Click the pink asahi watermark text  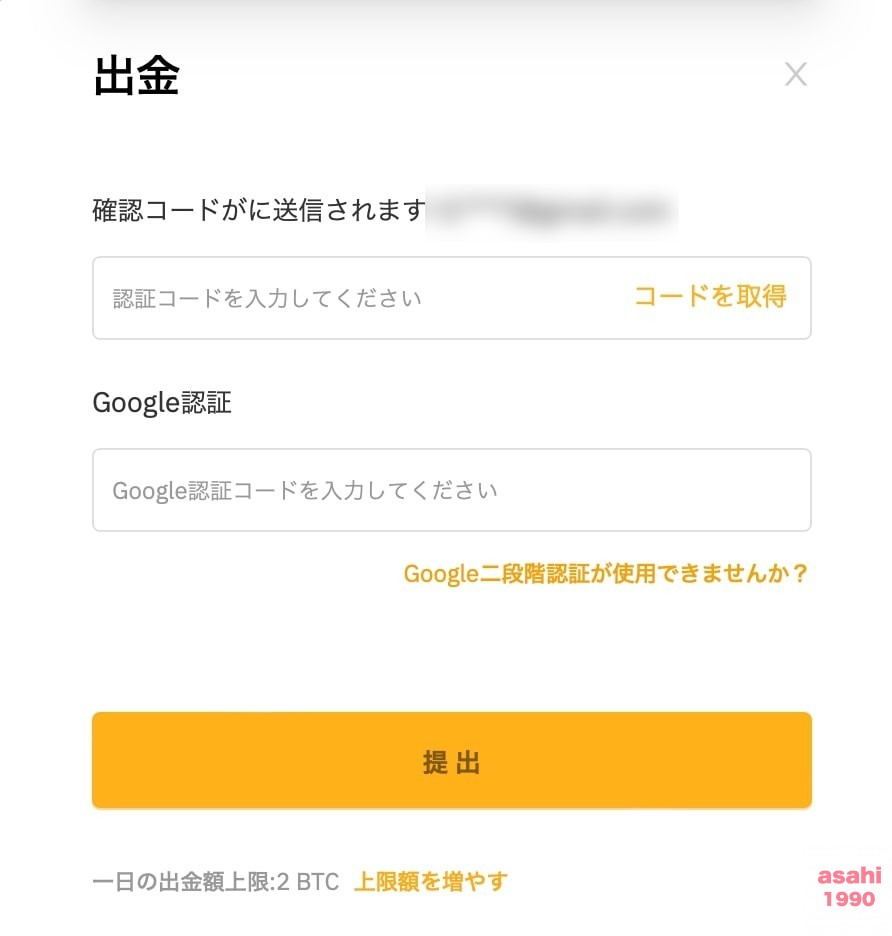point(849,876)
